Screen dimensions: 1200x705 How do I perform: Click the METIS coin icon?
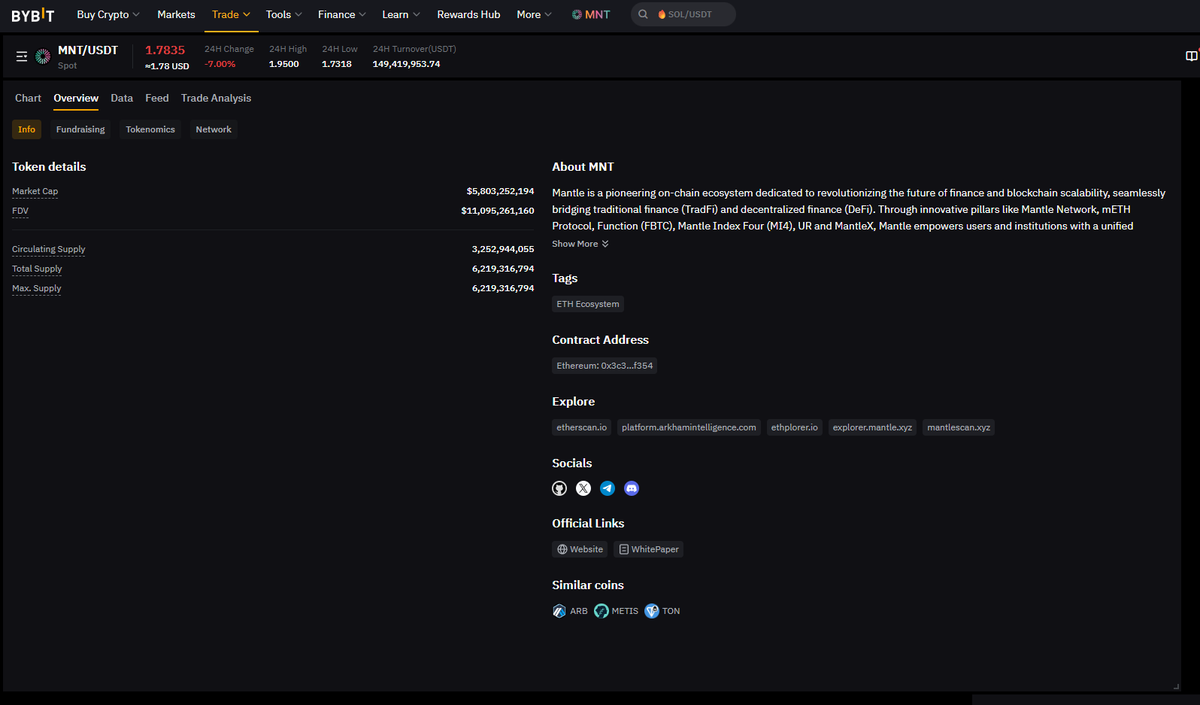click(x=601, y=611)
